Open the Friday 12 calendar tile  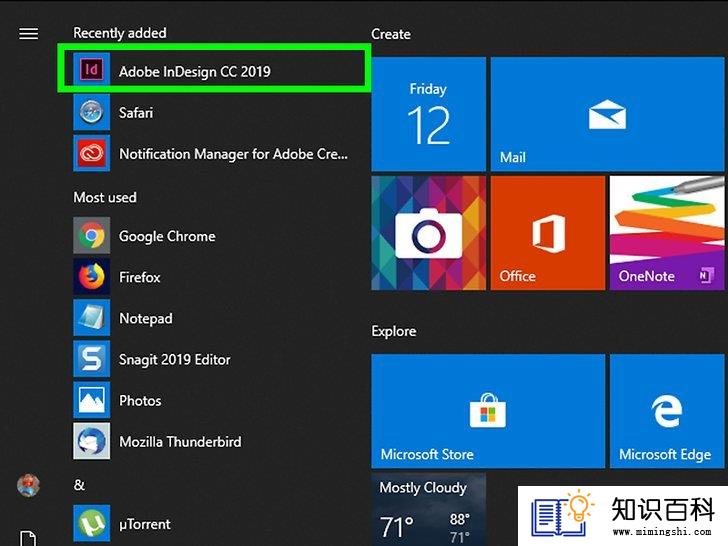(x=429, y=114)
